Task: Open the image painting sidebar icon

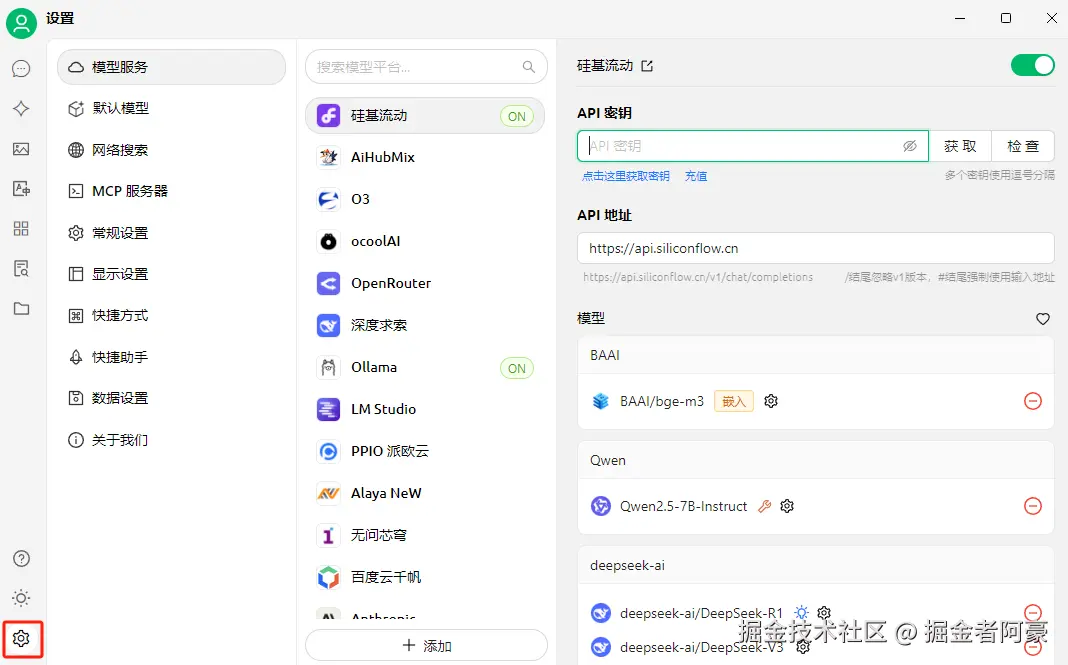Action: pos(21,149)
